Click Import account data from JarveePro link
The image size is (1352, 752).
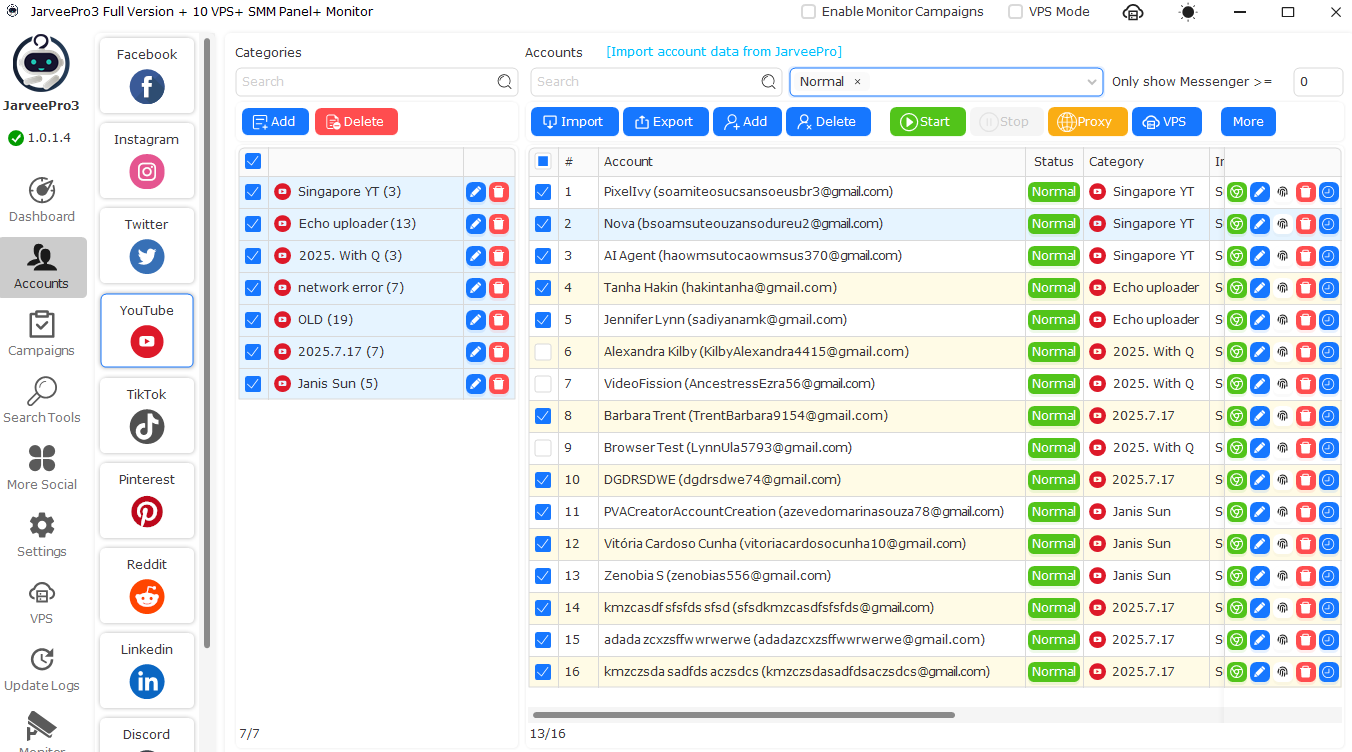pyautogui.click(x=724, y=52)
